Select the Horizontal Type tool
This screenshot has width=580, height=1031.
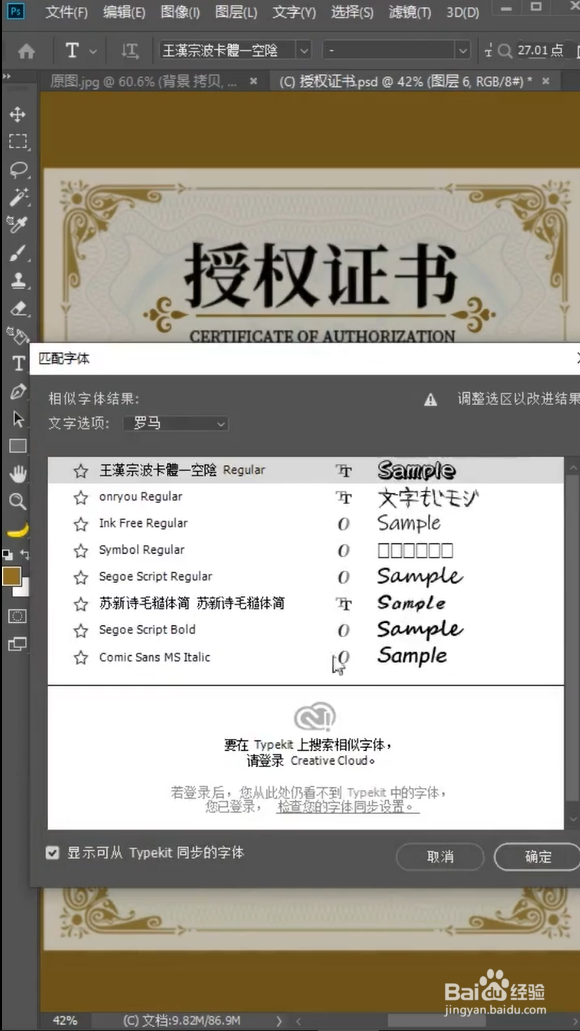pos(18,363)
